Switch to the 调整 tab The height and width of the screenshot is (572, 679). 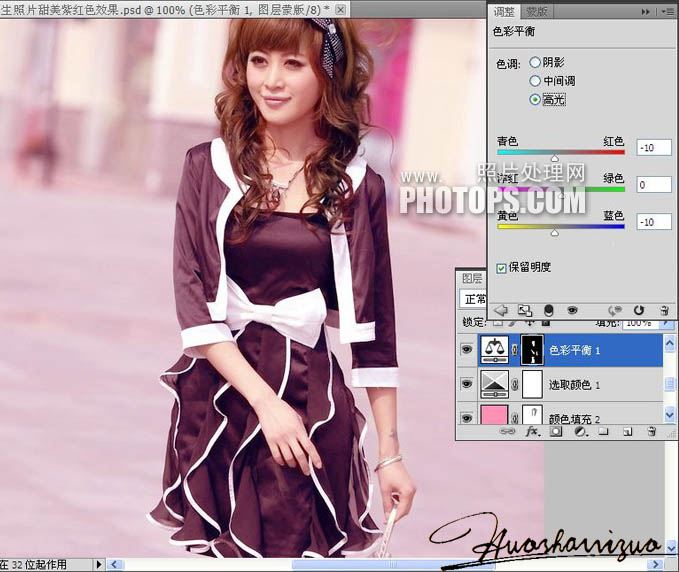(x=506, y=12)
